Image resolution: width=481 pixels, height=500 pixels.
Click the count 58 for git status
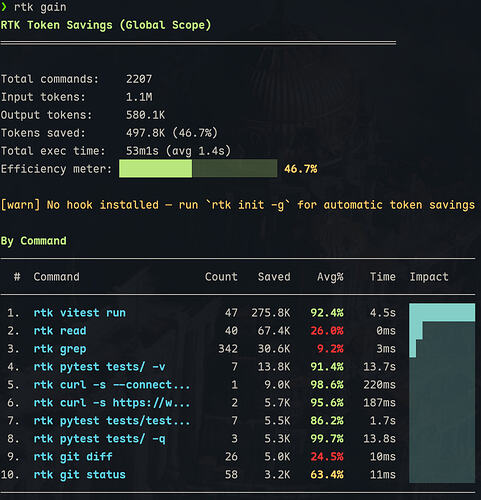[231, 475]
